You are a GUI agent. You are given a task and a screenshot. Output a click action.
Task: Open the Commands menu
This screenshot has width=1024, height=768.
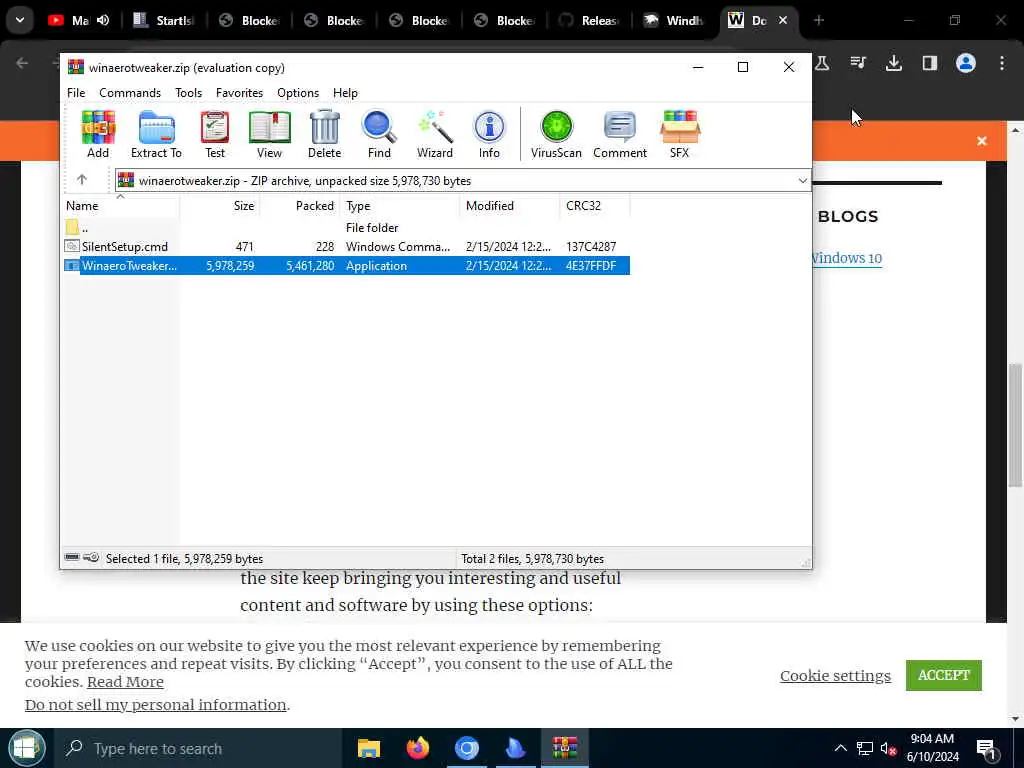coord(130,93)
